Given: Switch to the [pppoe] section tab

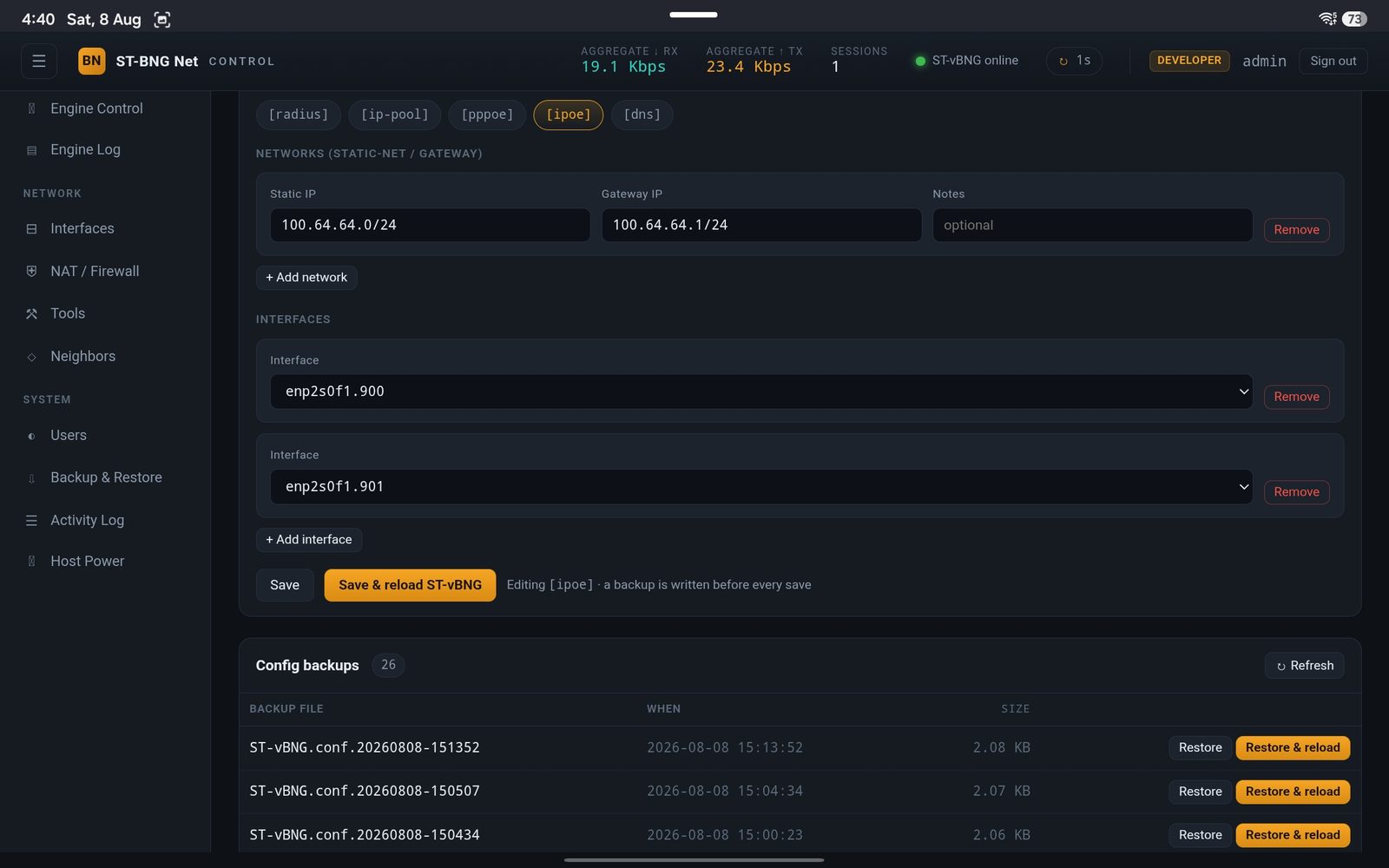Looking at the screenshot, I should coord(487,115).
